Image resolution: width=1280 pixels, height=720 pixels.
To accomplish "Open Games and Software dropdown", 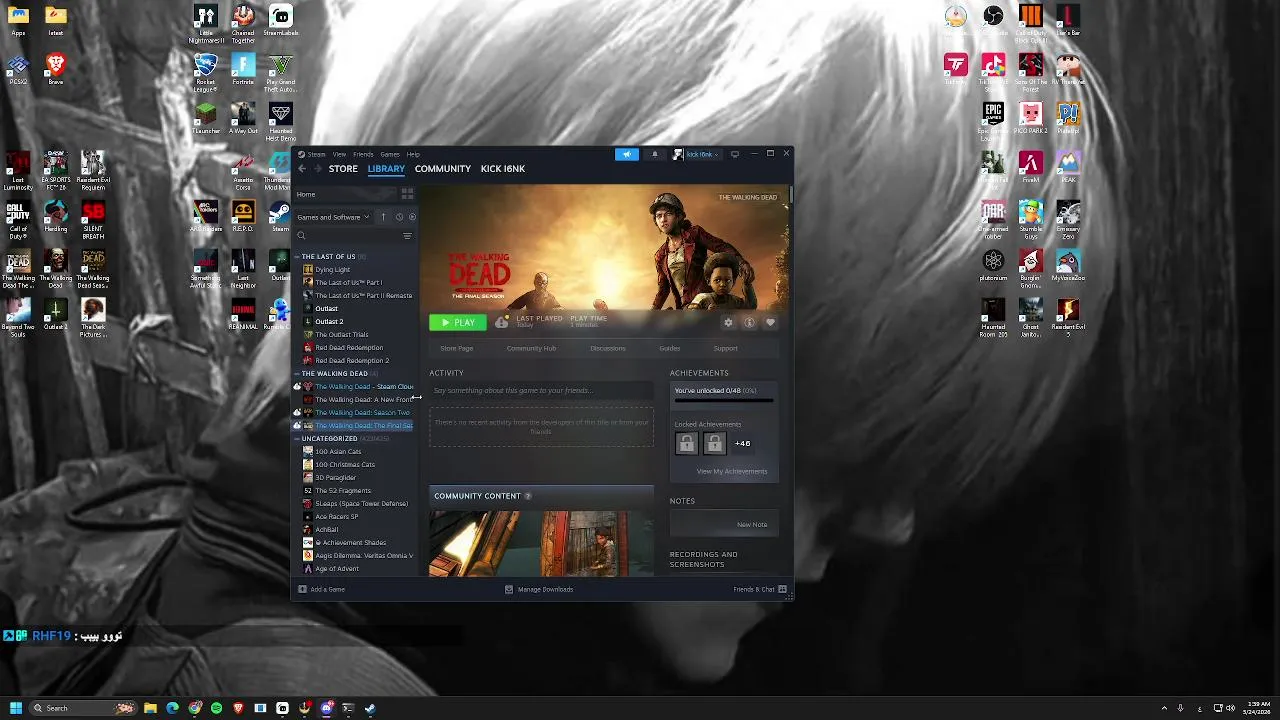I will (x=333, y=217).
